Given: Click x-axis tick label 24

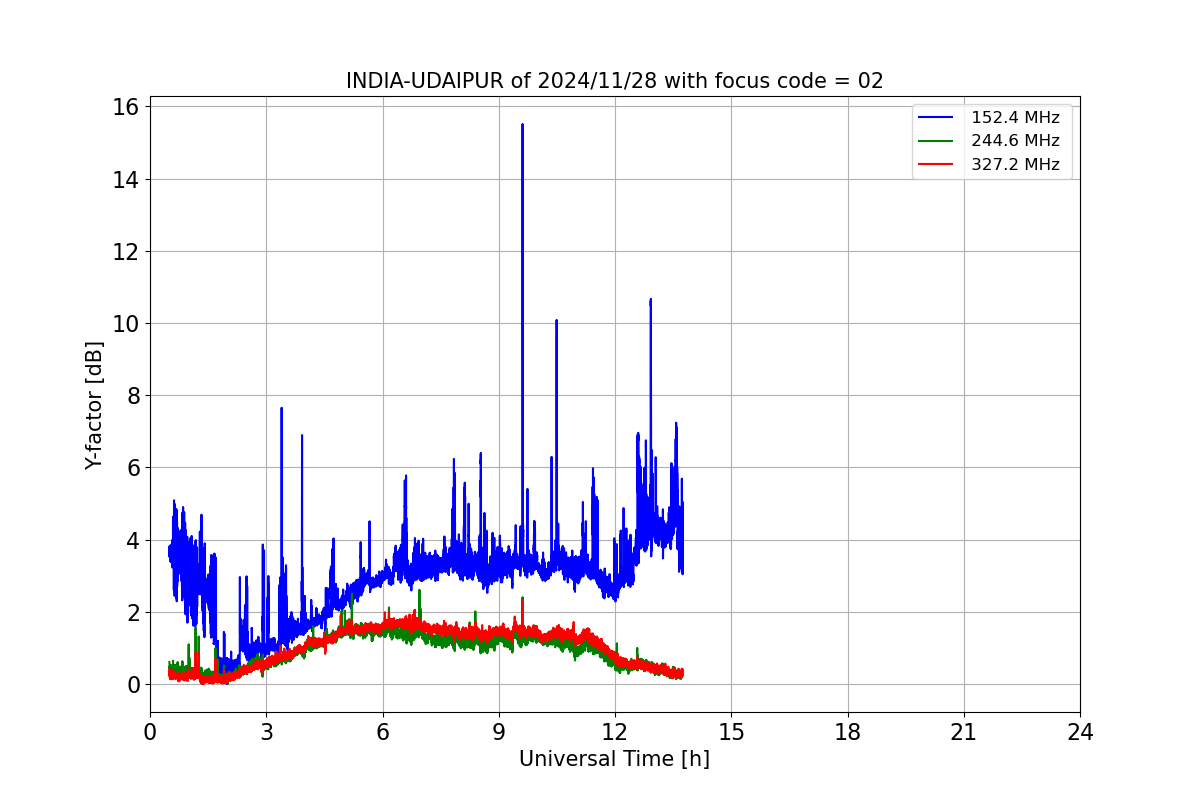Looking at the screenshot, I should pos(1080,732).
